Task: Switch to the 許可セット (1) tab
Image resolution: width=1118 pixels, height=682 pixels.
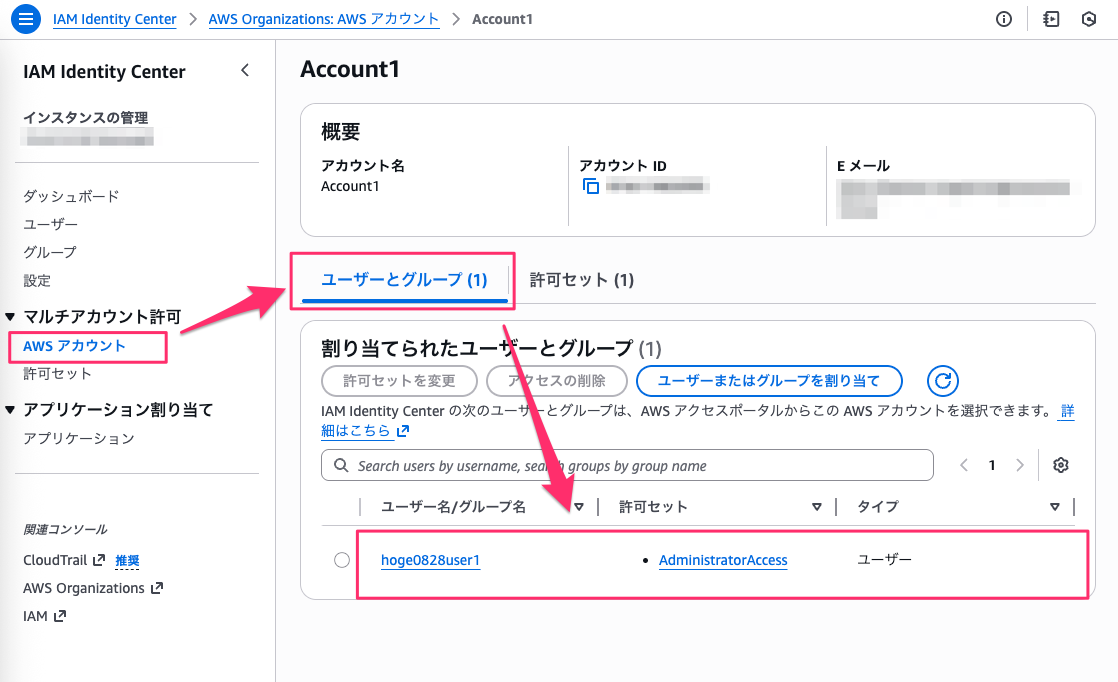Action: point(582,280)
